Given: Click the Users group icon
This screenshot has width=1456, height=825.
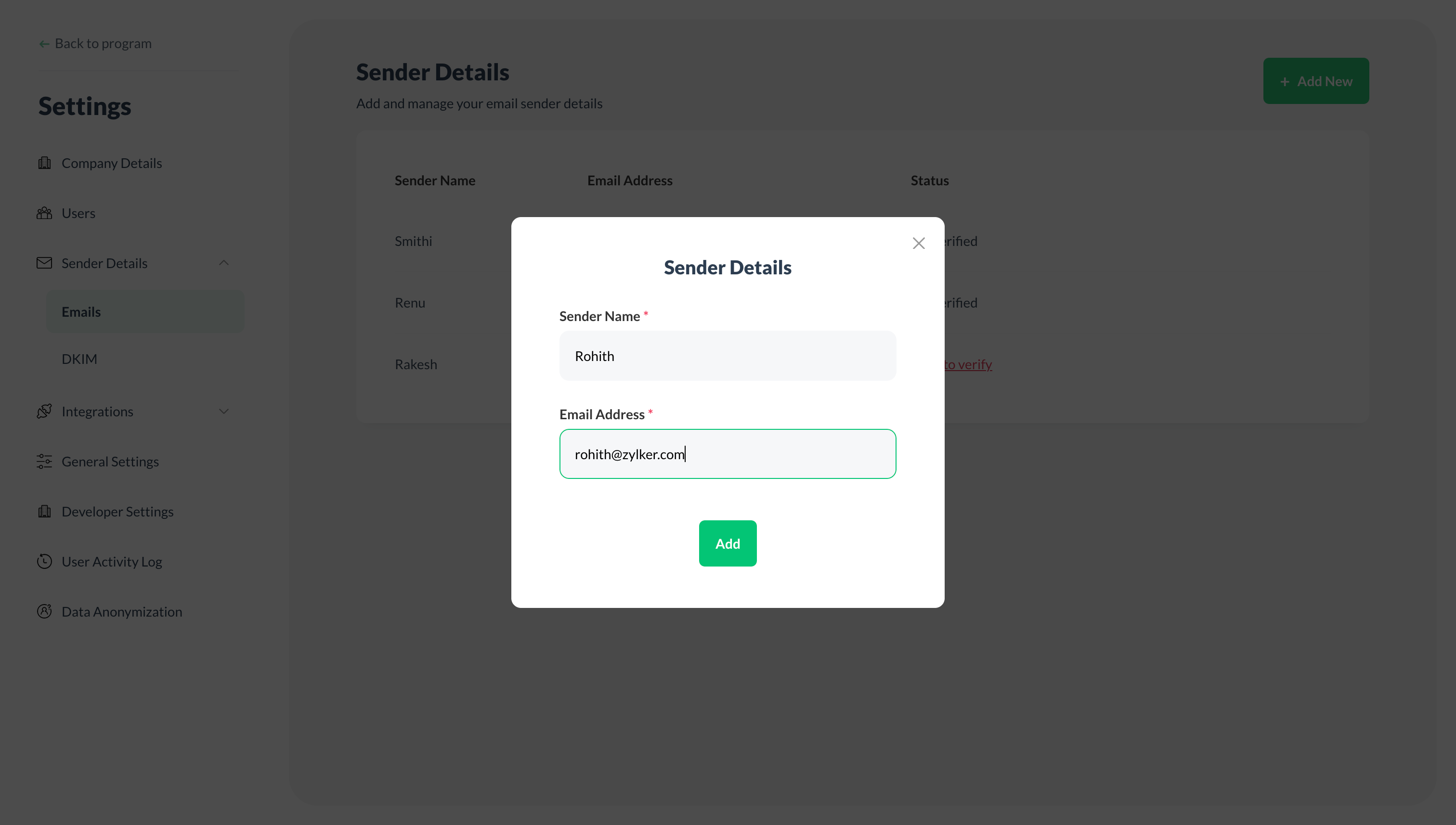Looking at the screenshot, I should coord(44,213).
